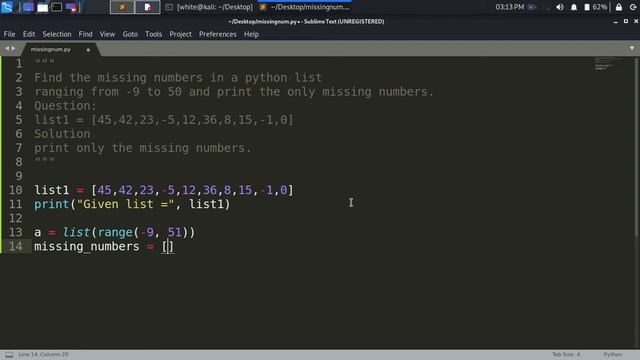
Task: Open the notifications bell icon
Action: [574, 7]
